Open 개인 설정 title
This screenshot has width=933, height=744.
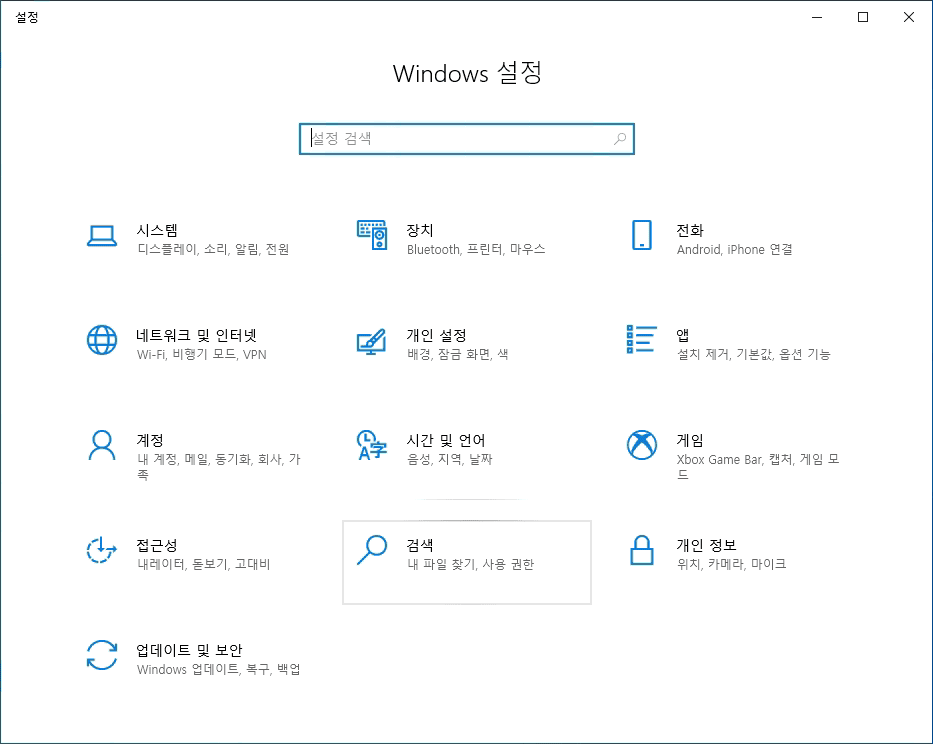pyautogui.click(x=437, y=335)
